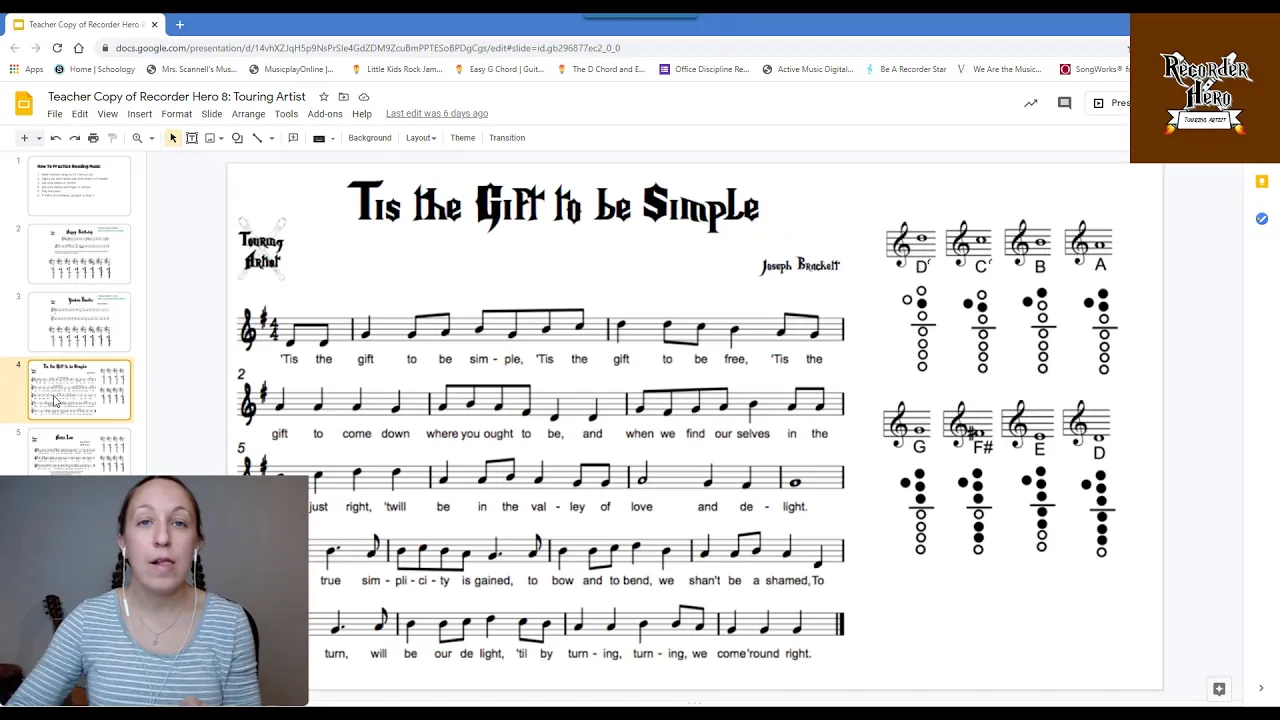Click the add comment icon
The height and width of the screenshot is (720, 1280).
click(x=293, y=138)
